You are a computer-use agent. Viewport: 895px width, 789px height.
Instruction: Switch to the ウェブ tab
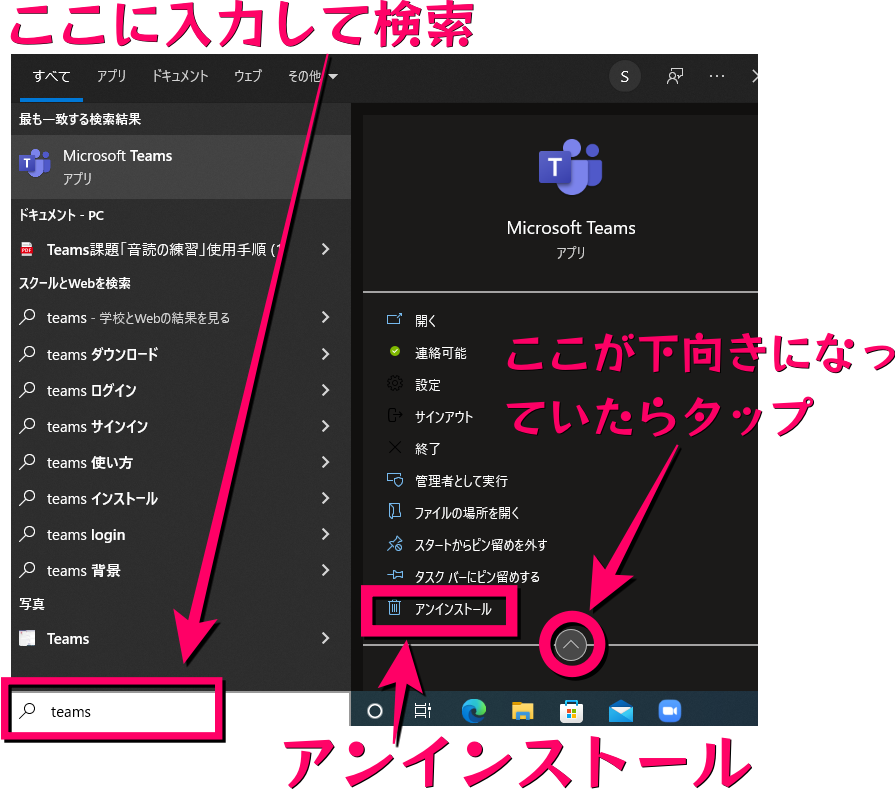pos(248,76)
